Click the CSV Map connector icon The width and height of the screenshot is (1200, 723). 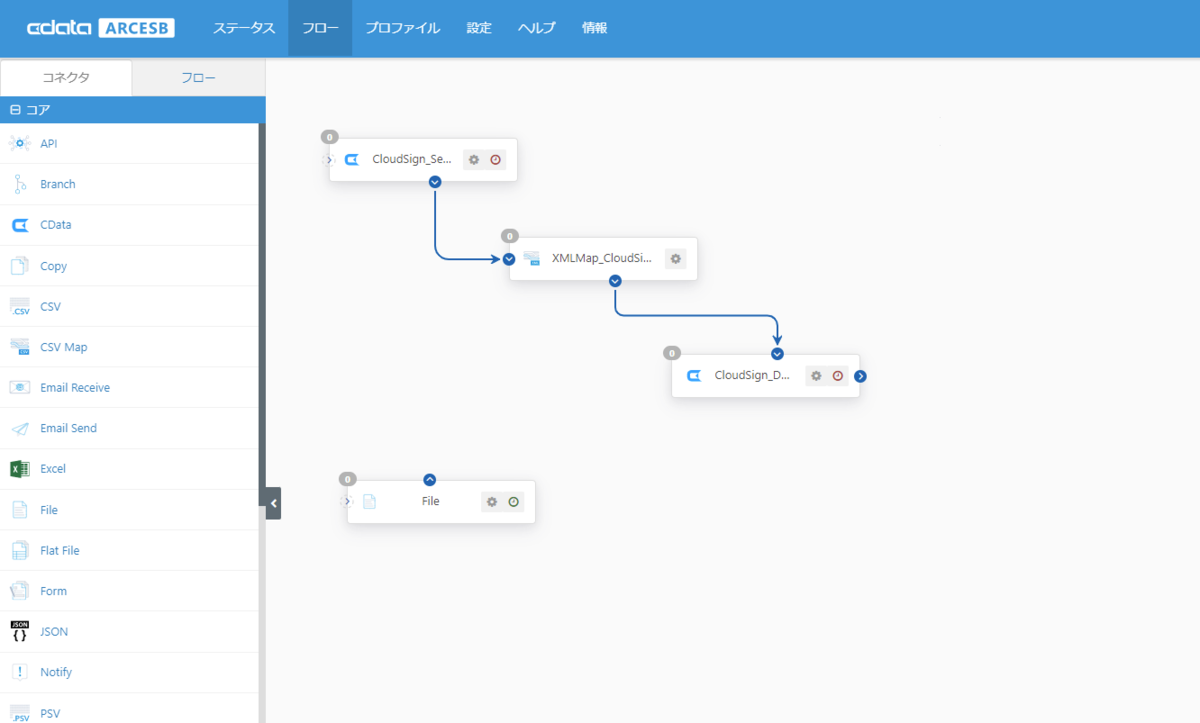tap(20, 347)
